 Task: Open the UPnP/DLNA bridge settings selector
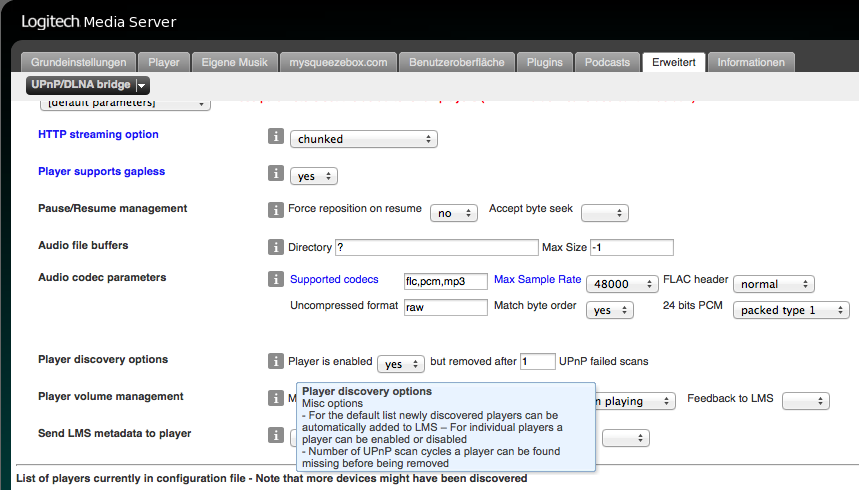88,86
